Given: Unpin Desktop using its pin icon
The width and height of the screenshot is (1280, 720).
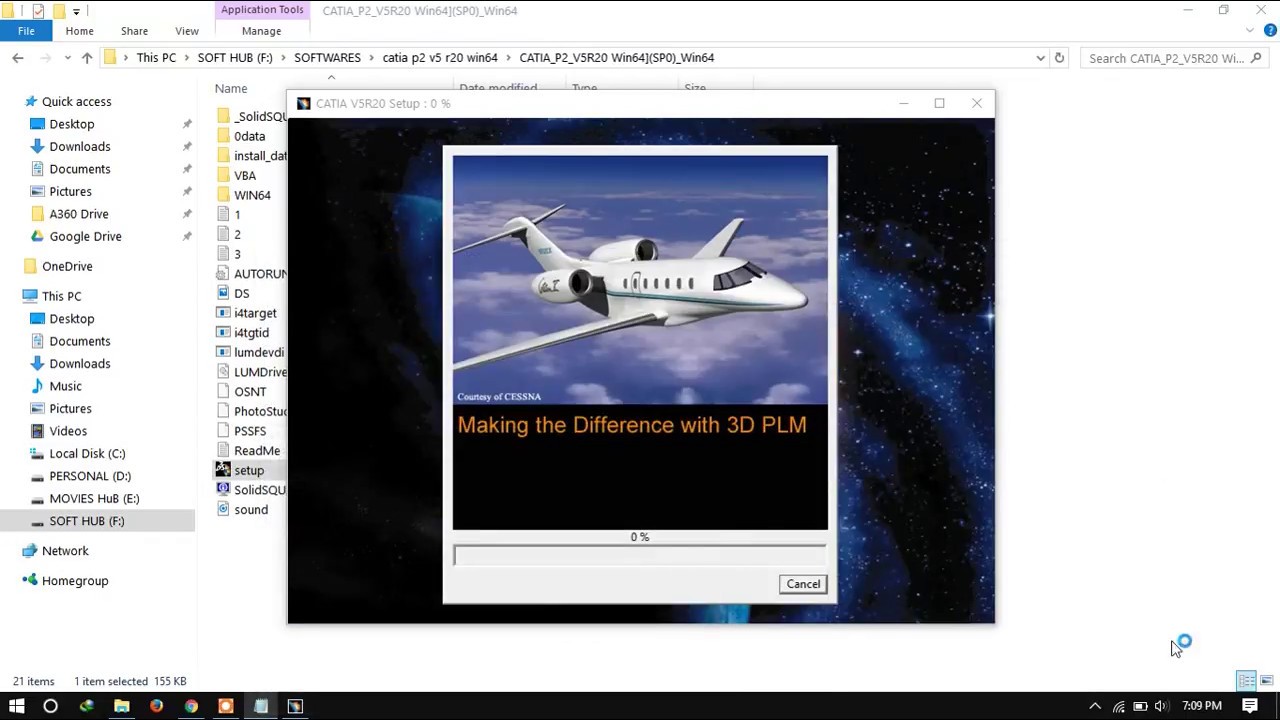Looking at the screenshot, I should [x=187, y=124].
